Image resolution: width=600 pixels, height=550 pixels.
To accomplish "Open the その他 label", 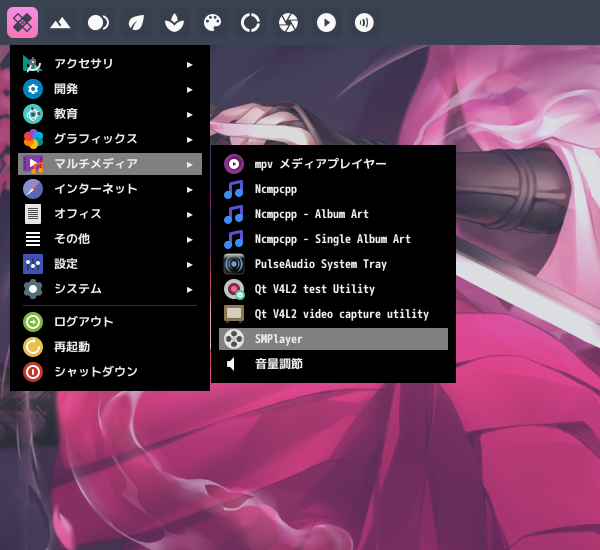I will click(72, 239).
